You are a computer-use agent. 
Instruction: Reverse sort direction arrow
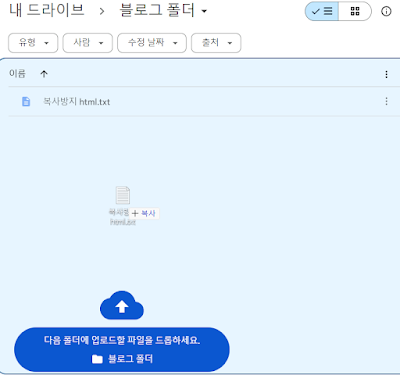click(44, 74)
